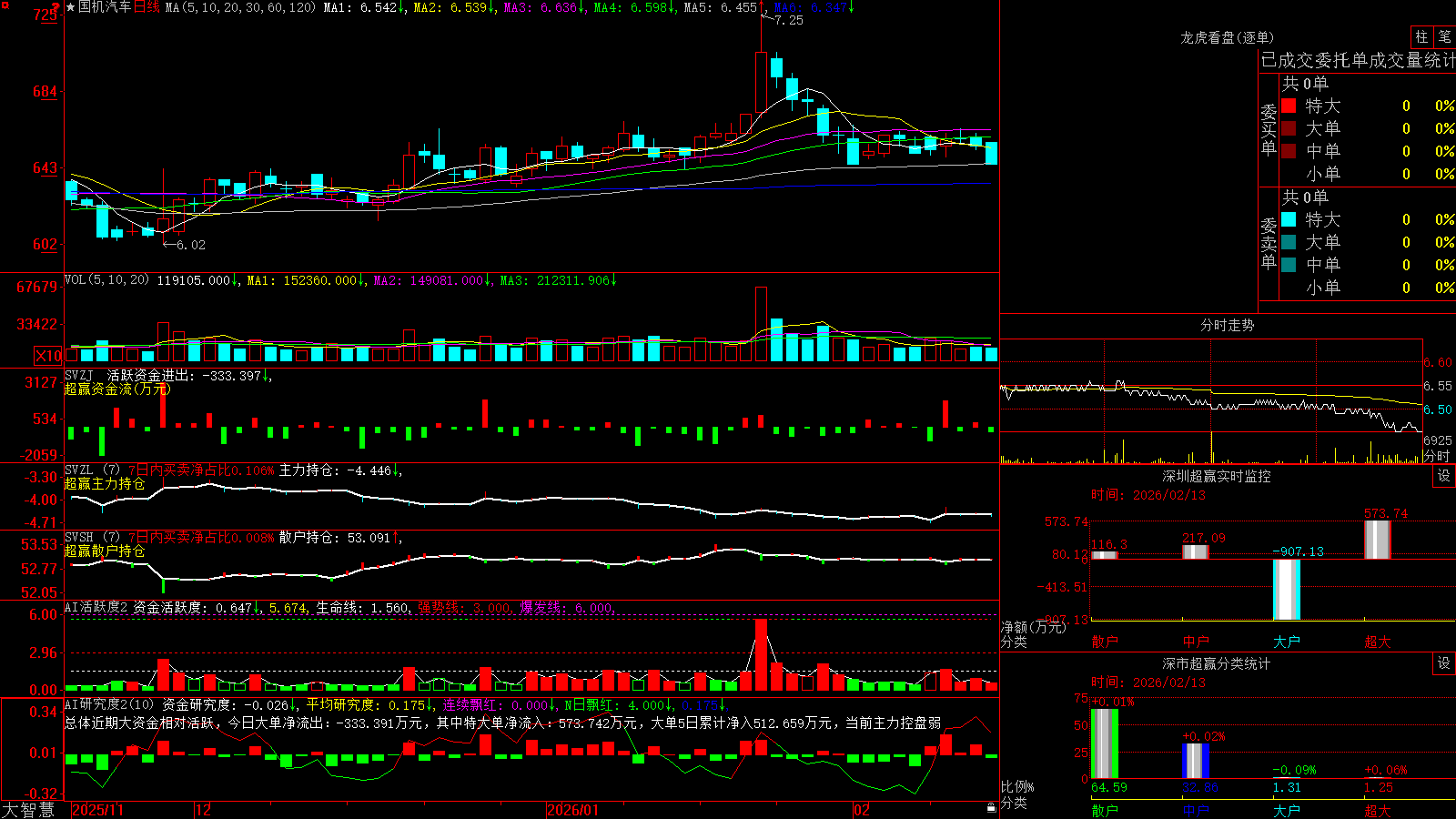Select the SVZJ 活跃资金进出 indicator label
The width and height of the screenshot is (1456, 819).
(130, 375)
